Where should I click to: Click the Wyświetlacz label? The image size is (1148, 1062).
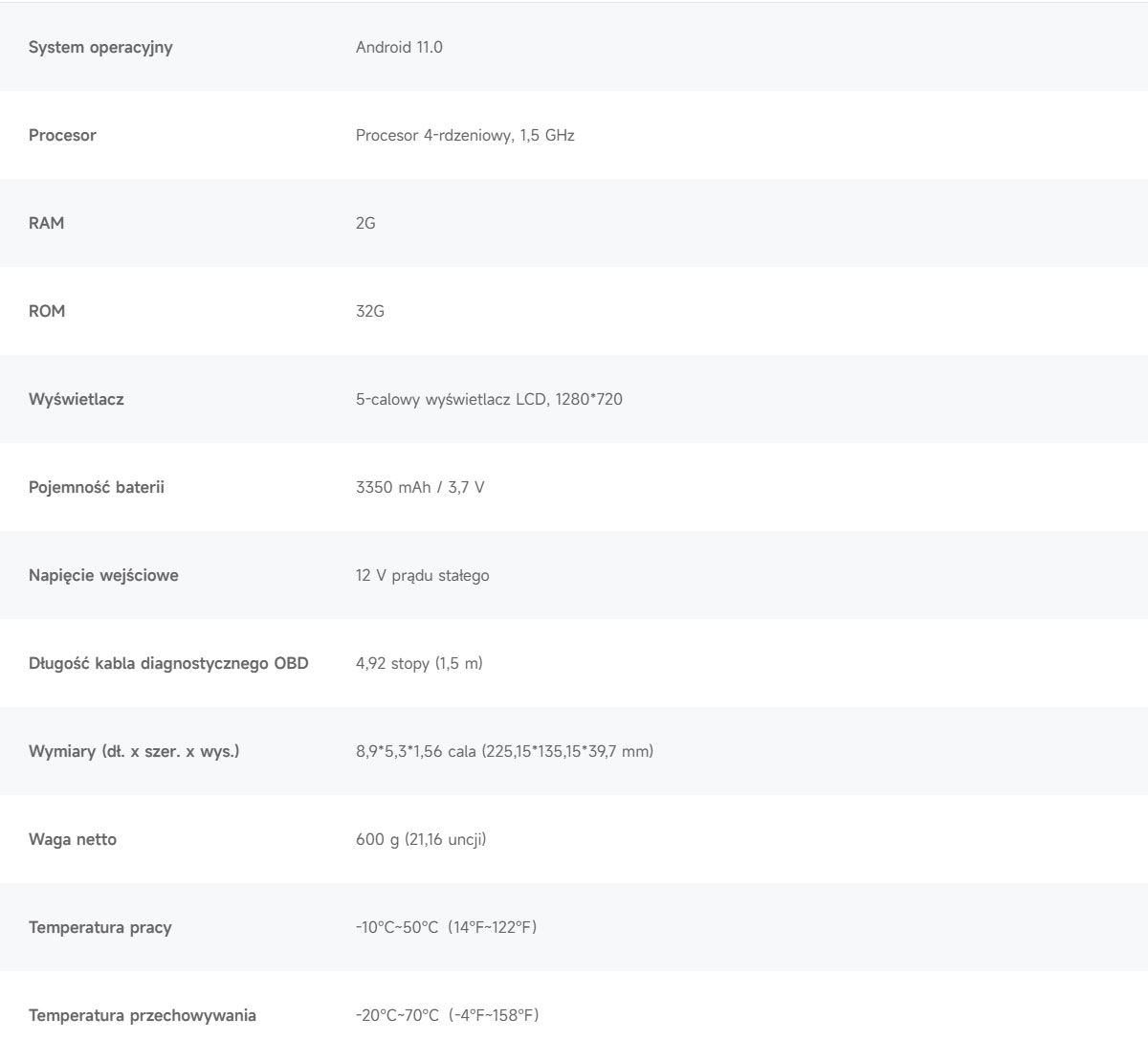pos(77,399)
